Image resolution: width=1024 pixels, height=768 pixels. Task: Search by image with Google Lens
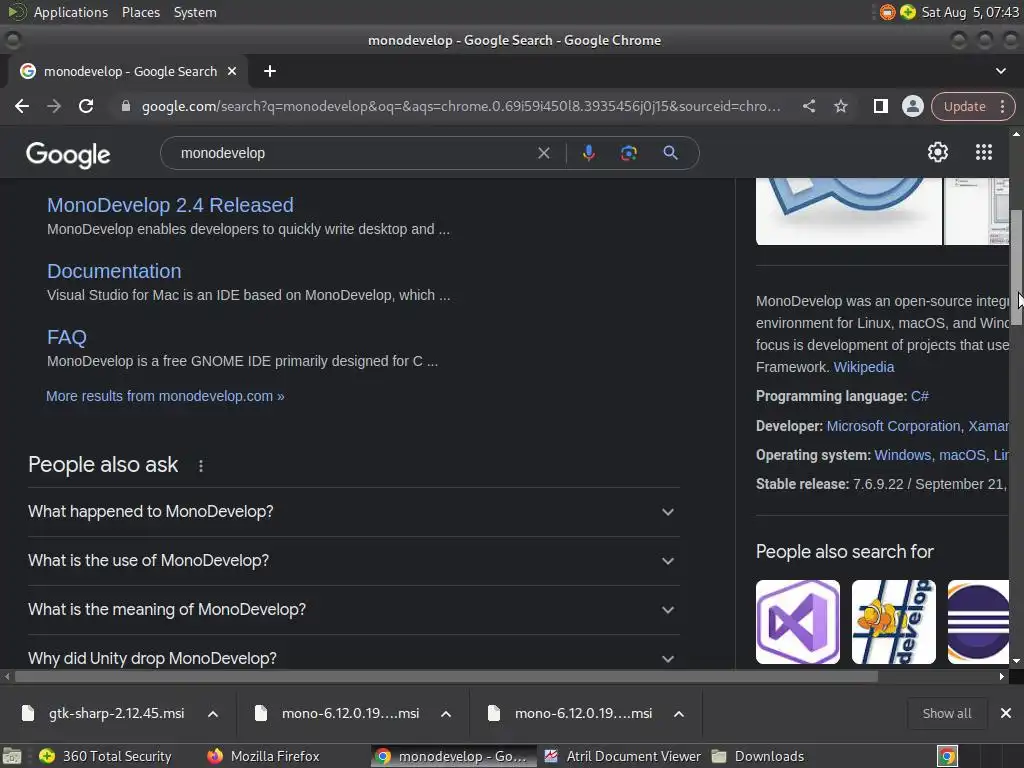pos(628,153)
